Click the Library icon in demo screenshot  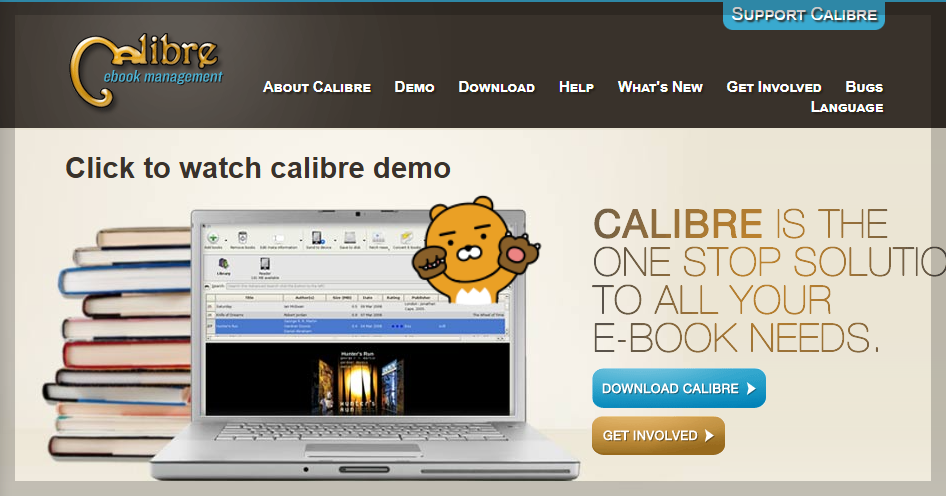223,266
